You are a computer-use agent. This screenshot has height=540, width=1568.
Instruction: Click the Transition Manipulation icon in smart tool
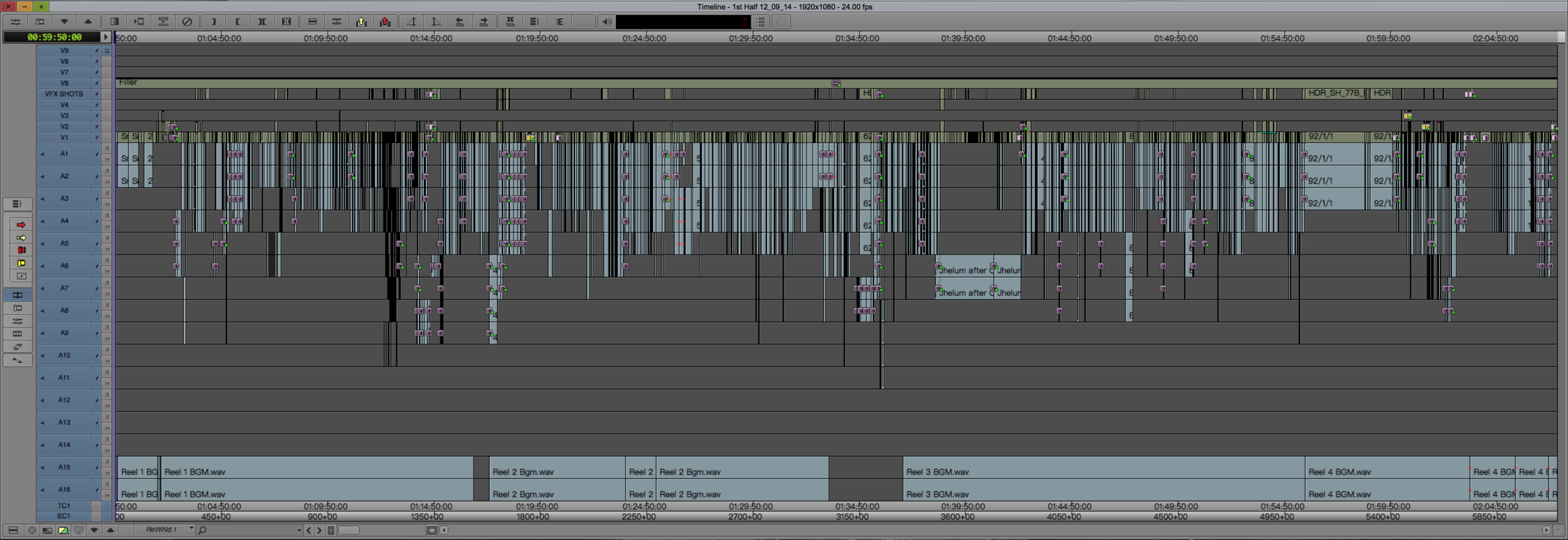click(21, 276)
